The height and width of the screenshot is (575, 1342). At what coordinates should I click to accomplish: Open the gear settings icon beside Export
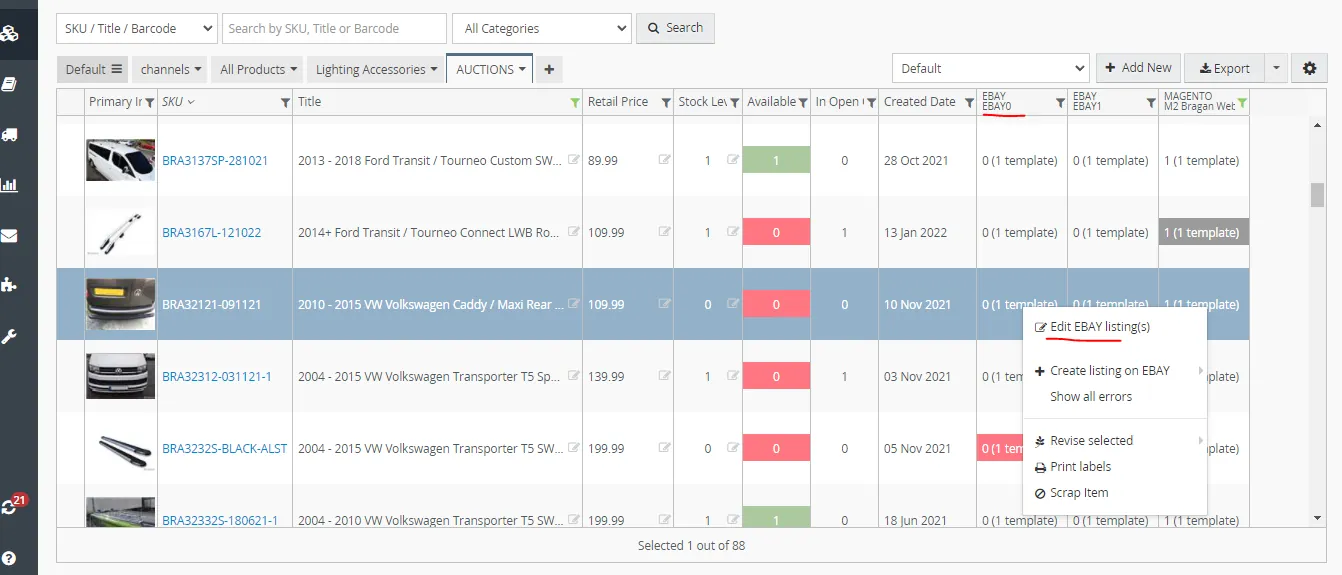click(x=1310, y=68)
